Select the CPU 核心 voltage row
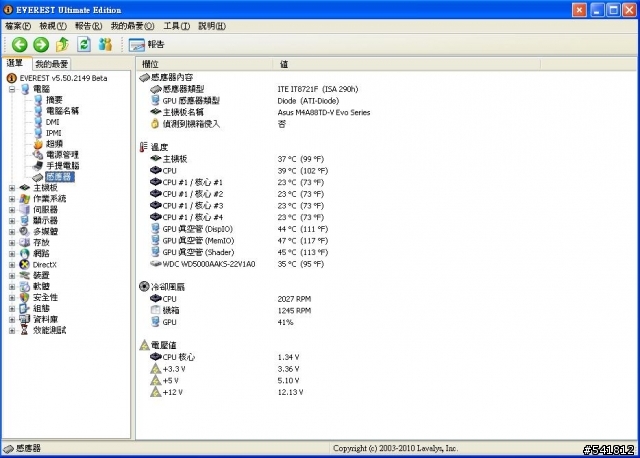Screen dimensions: 640x458 [x=225, y=357]
